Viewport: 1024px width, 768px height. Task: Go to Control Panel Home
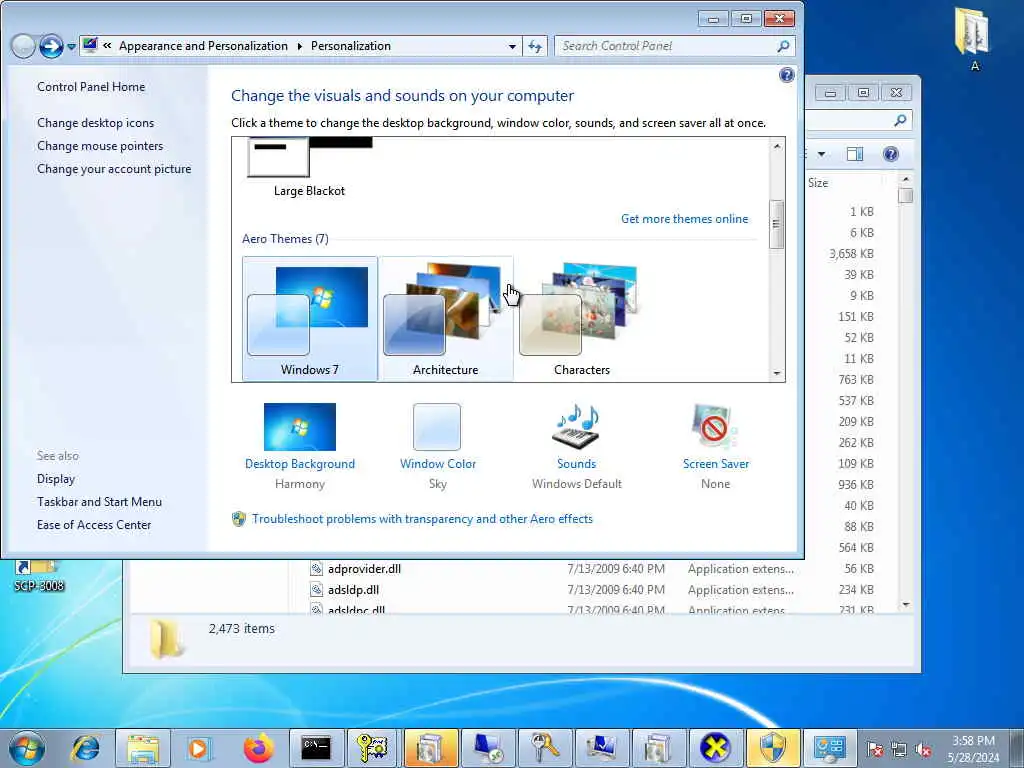(x=91, y=87)
